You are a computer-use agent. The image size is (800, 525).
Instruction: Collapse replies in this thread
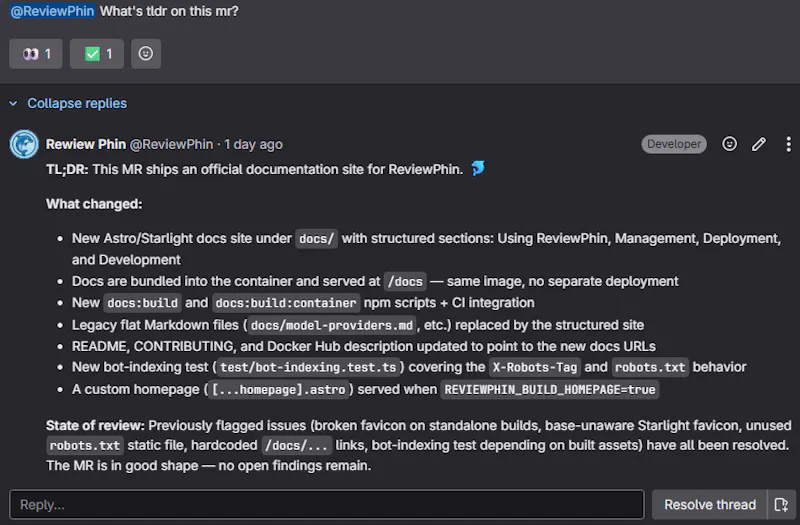77,104
